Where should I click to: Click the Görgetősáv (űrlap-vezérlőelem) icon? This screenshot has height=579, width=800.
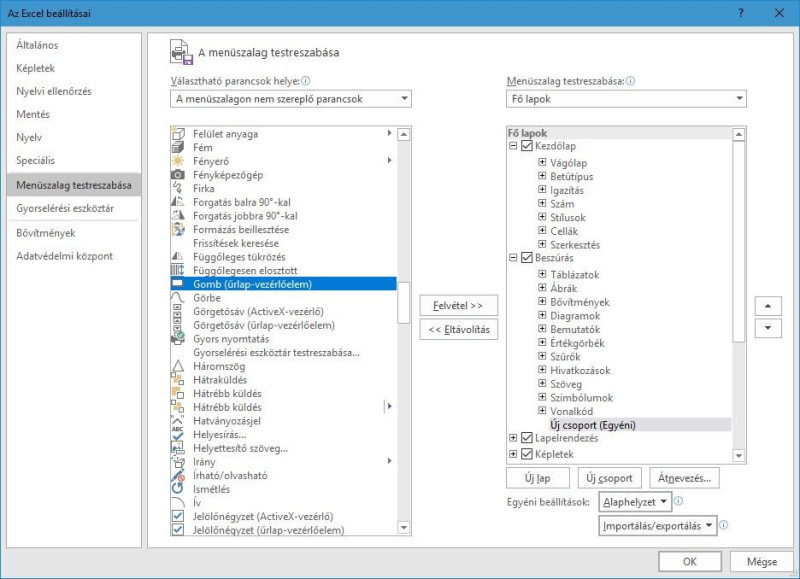(178, 325)
